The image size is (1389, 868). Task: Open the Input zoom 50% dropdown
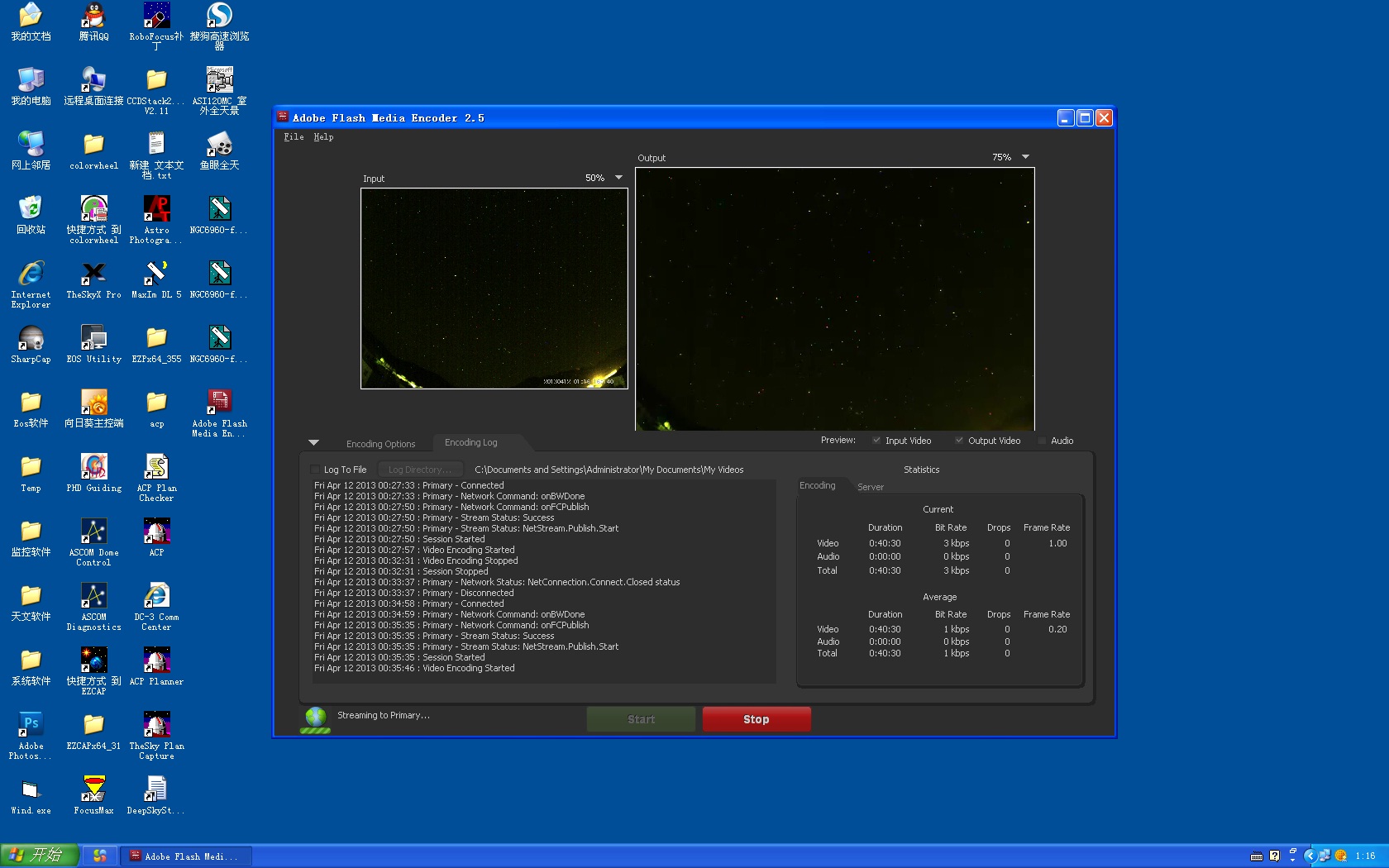click(x=618, y=178)
